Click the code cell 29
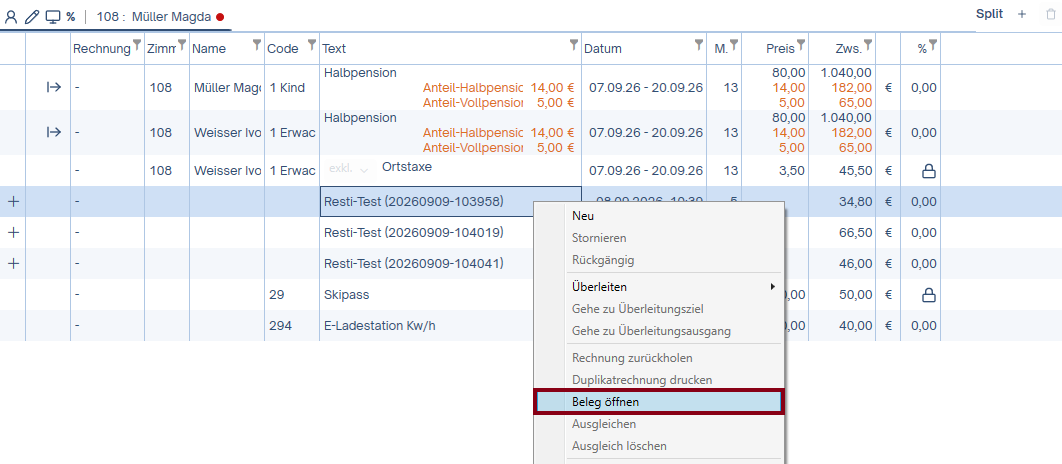The height and width of the screenshot is (464, 1062). point(292,295)
